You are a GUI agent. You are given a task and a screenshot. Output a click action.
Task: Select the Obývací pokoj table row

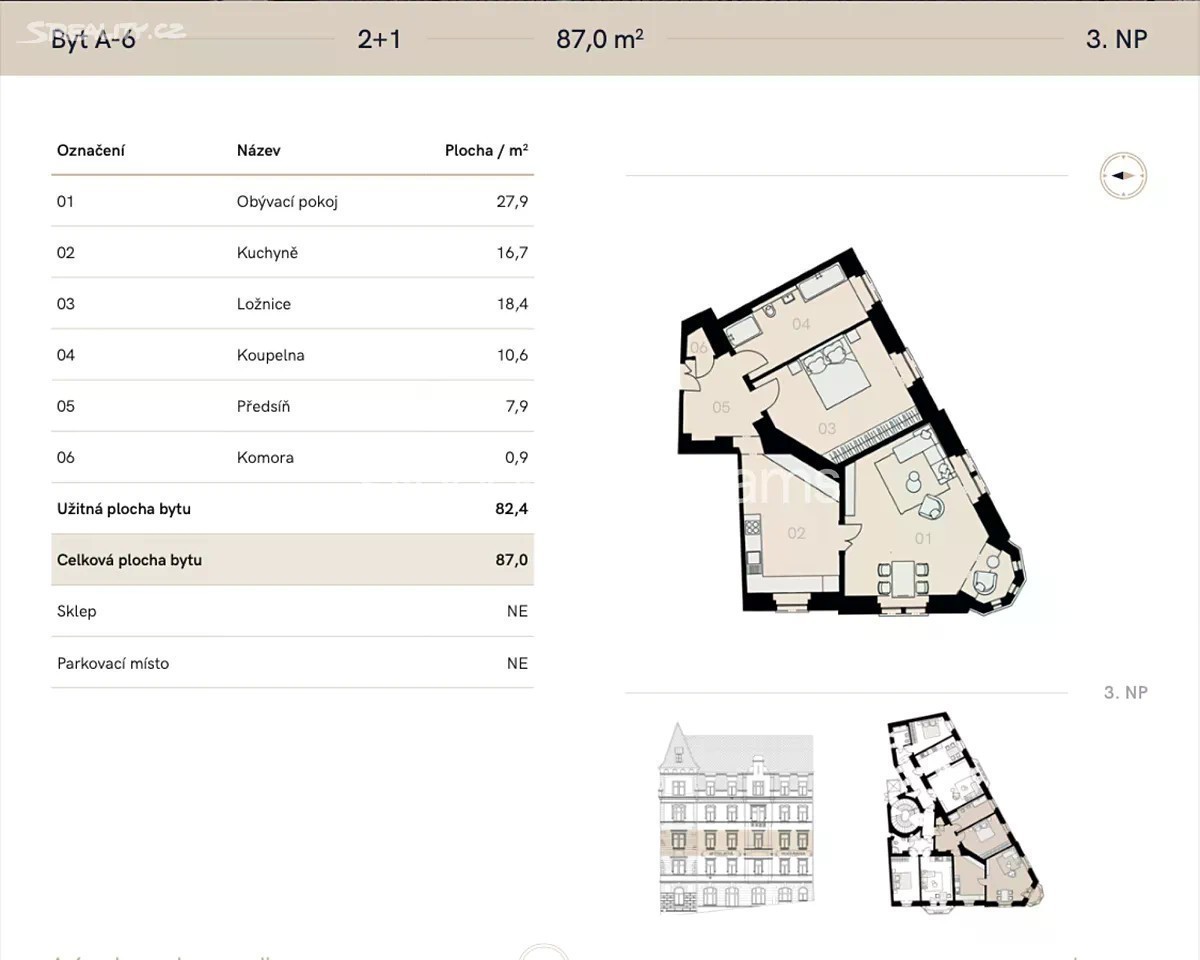[292, 202]
